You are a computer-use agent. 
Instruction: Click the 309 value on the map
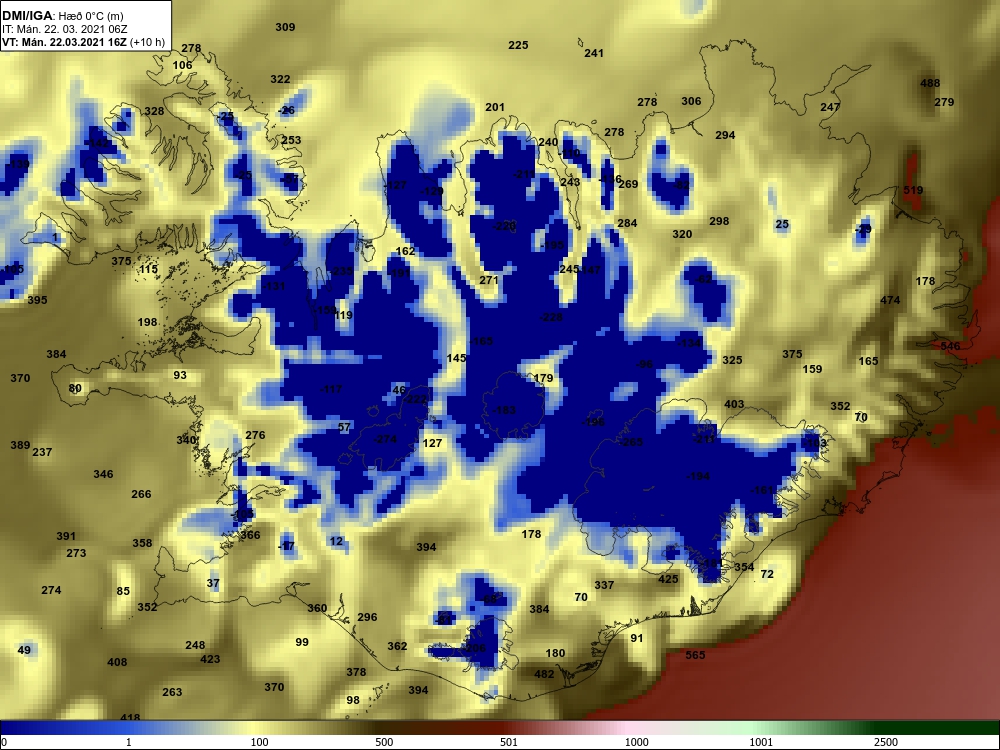click(285, 27)
